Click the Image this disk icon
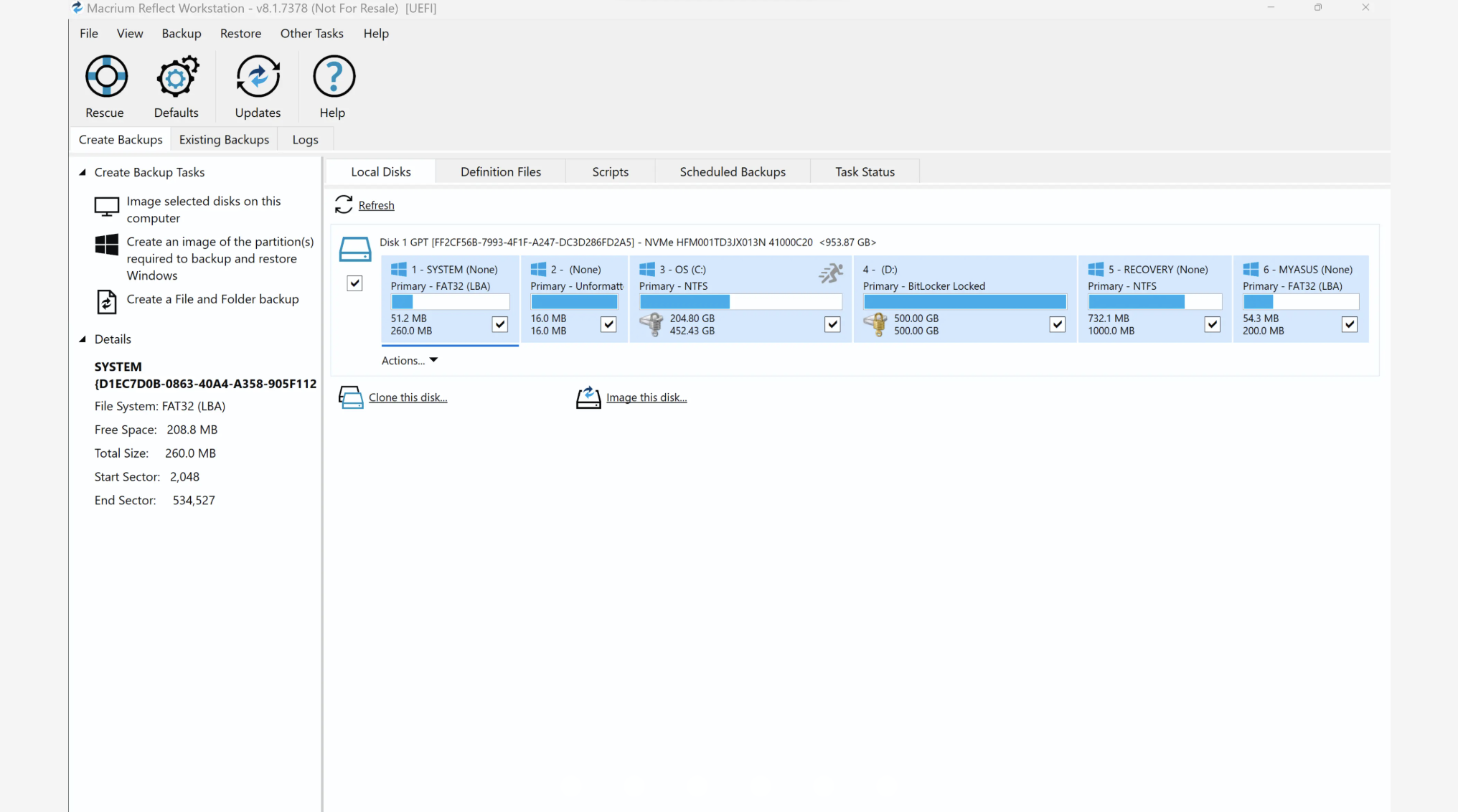Image resolution: width=1458 pixels, height=812 pixels. pos(588,397)
